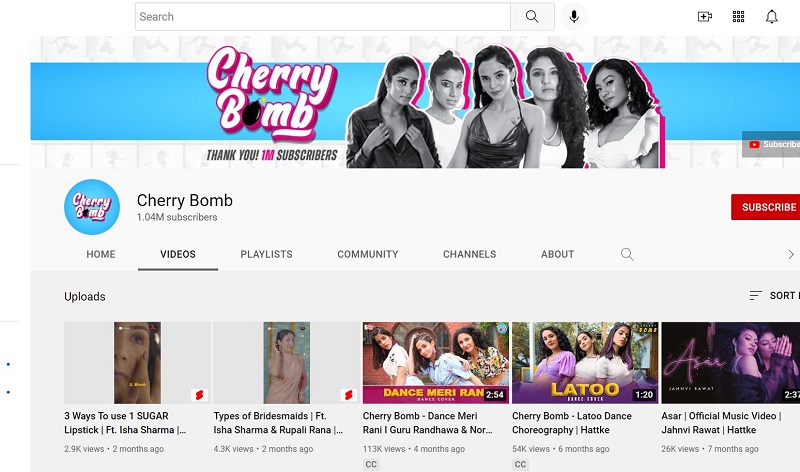
Task: Click the Shorts badge on SUGAR Lipstick video
Action: coord(199,394)
